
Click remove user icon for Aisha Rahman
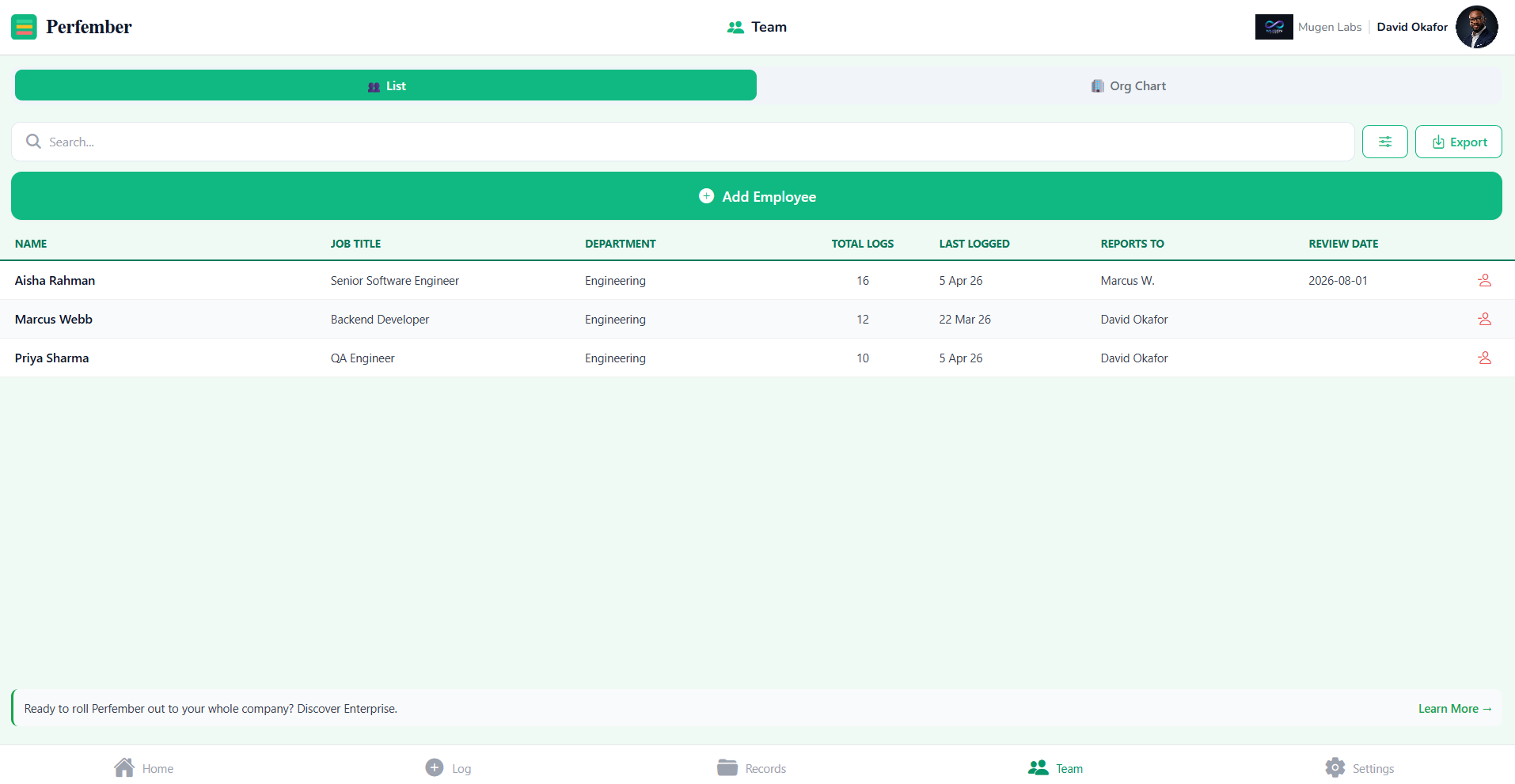(x=1484, y=281)
